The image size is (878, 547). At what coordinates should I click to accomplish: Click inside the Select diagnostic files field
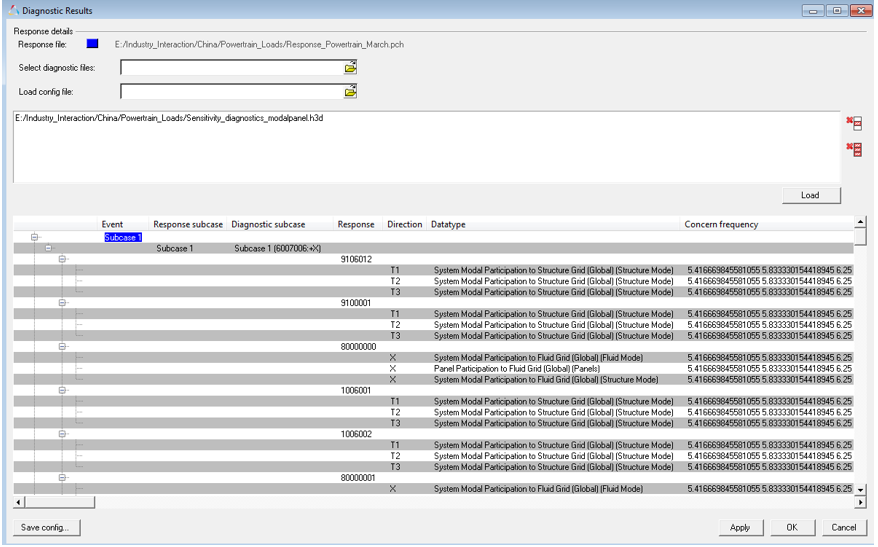tap(231, 68)
